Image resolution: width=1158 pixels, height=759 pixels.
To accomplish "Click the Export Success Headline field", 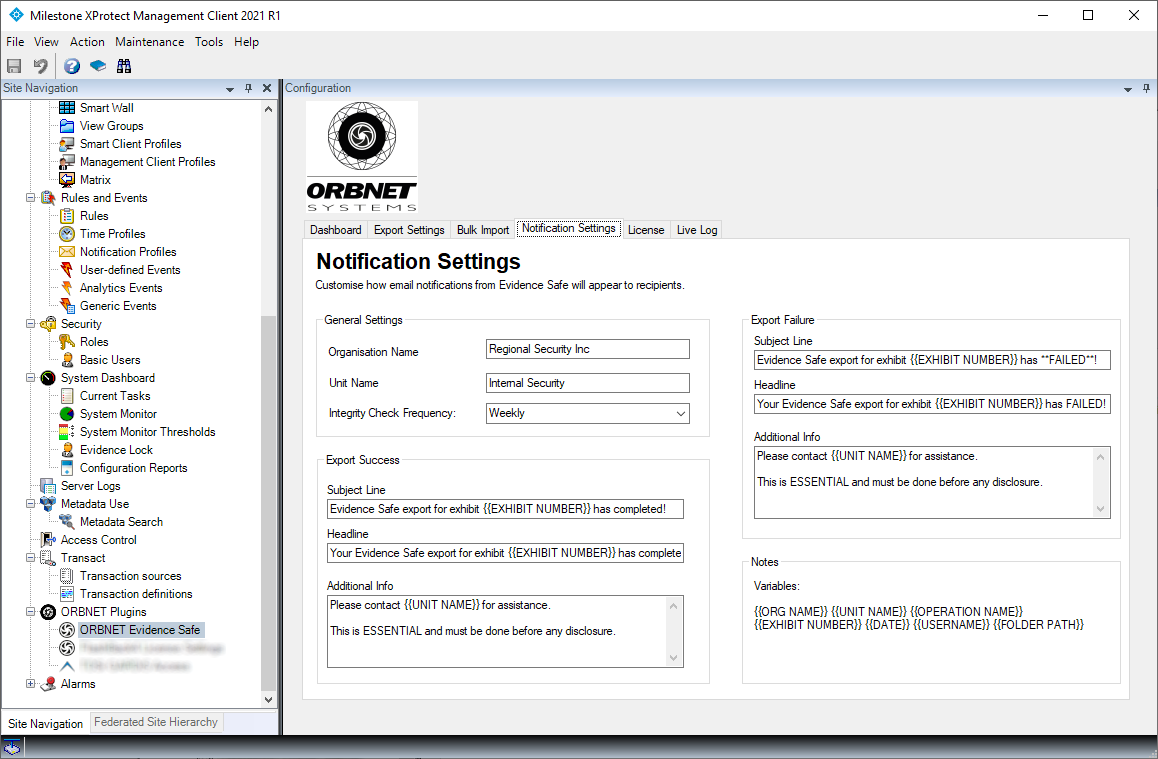I will coord(505,553).
